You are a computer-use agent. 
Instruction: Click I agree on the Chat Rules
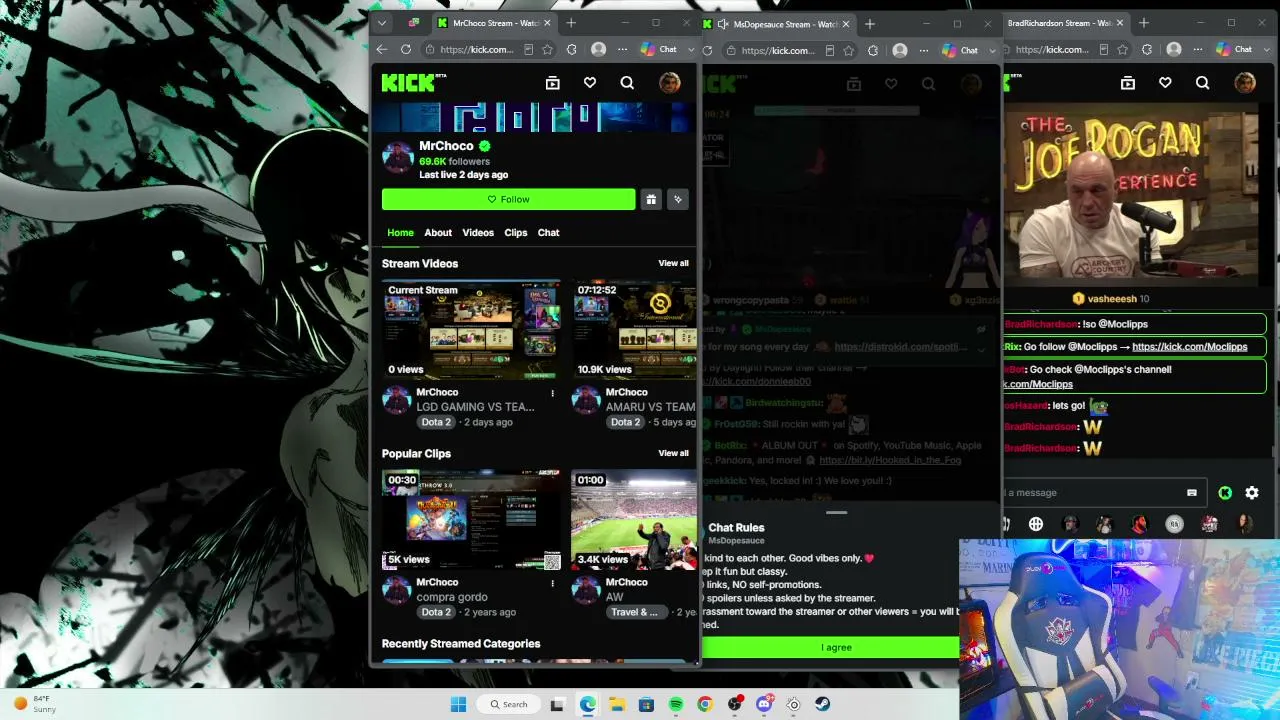[x=831, y=647]
